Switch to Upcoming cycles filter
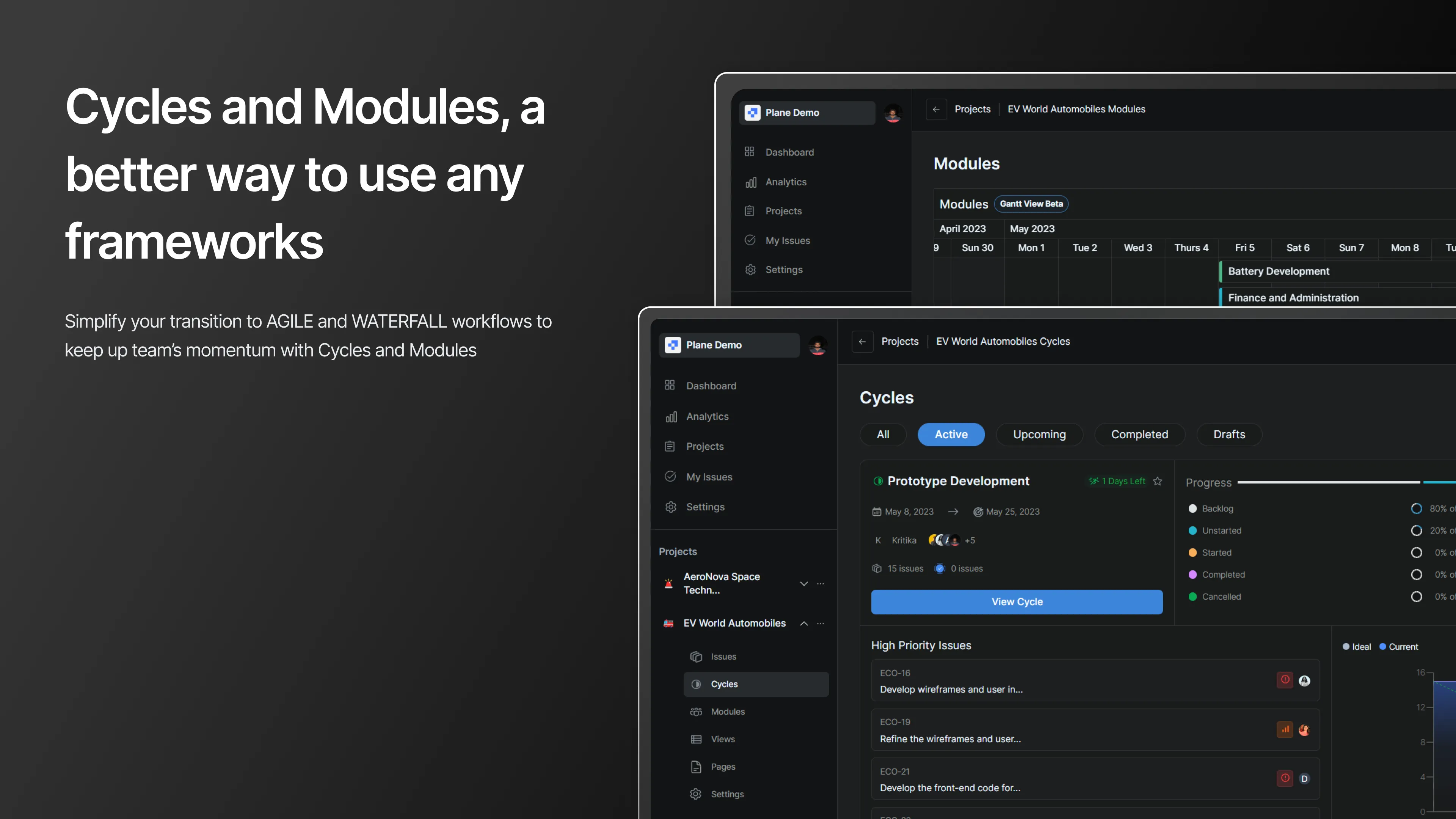The width and height of the screenshot is (1456, 819). (1039, 435)
